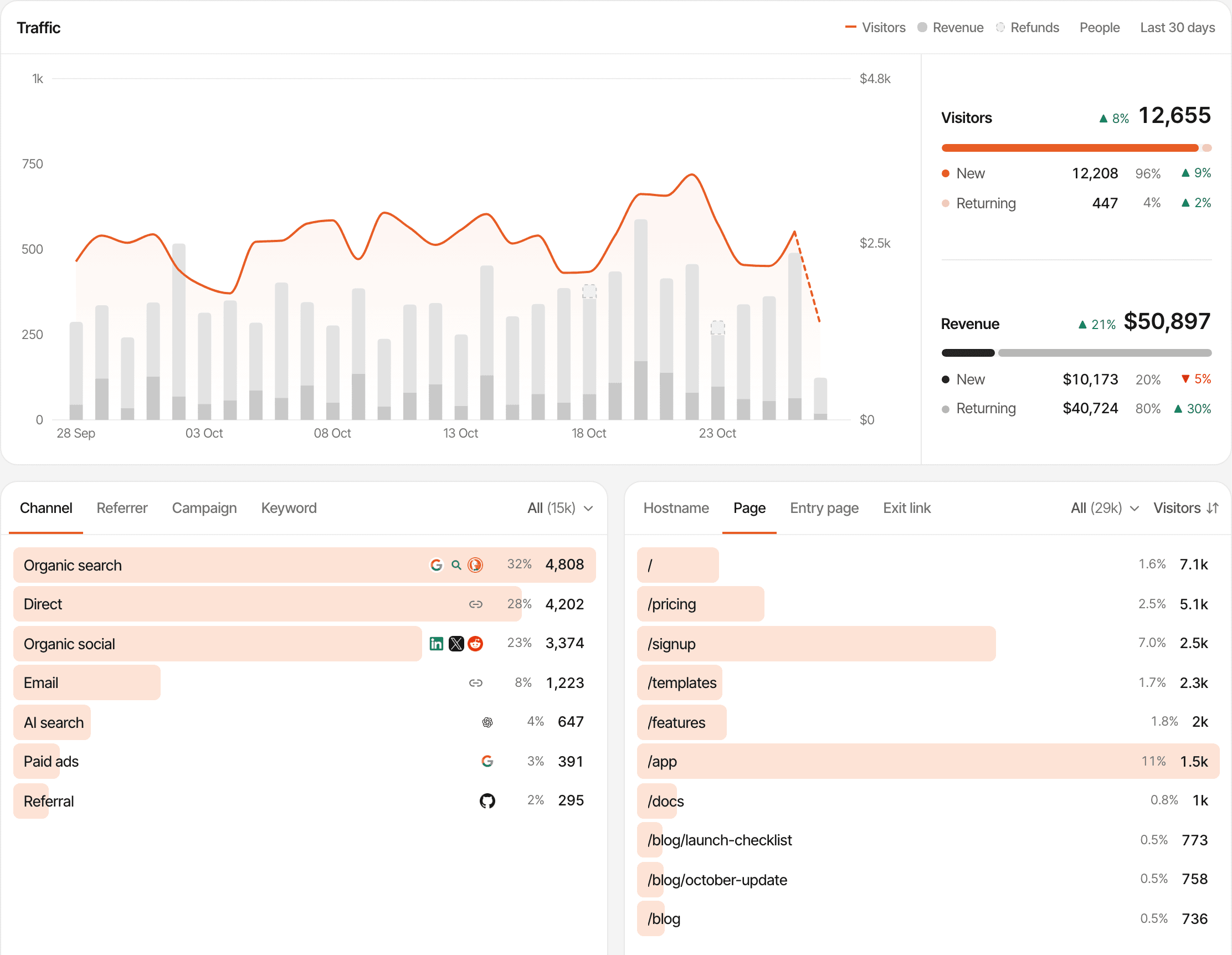The width and height of the screenshot is (1232, 955).
Task: Click the Reddit icon in Organic social row
Action: click(475, 644)
